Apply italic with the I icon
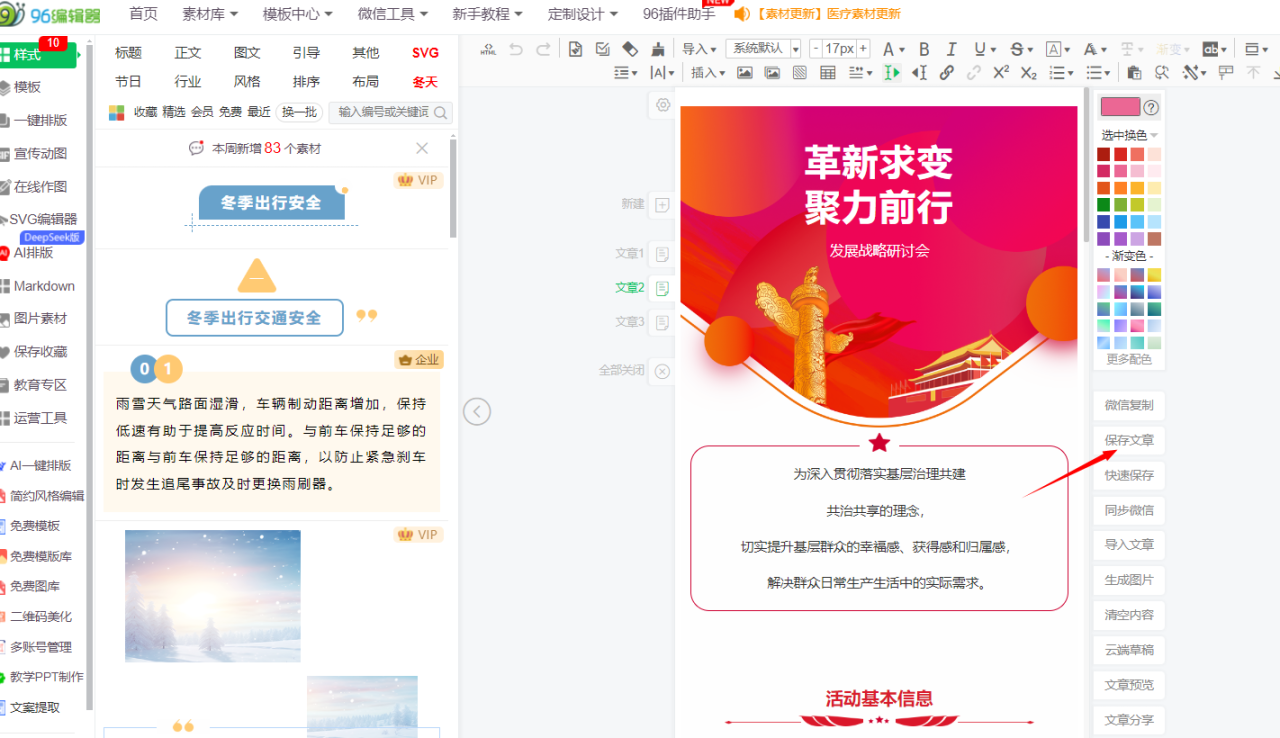This screenshot has height=738, width=1280. (x=951, y=49)
